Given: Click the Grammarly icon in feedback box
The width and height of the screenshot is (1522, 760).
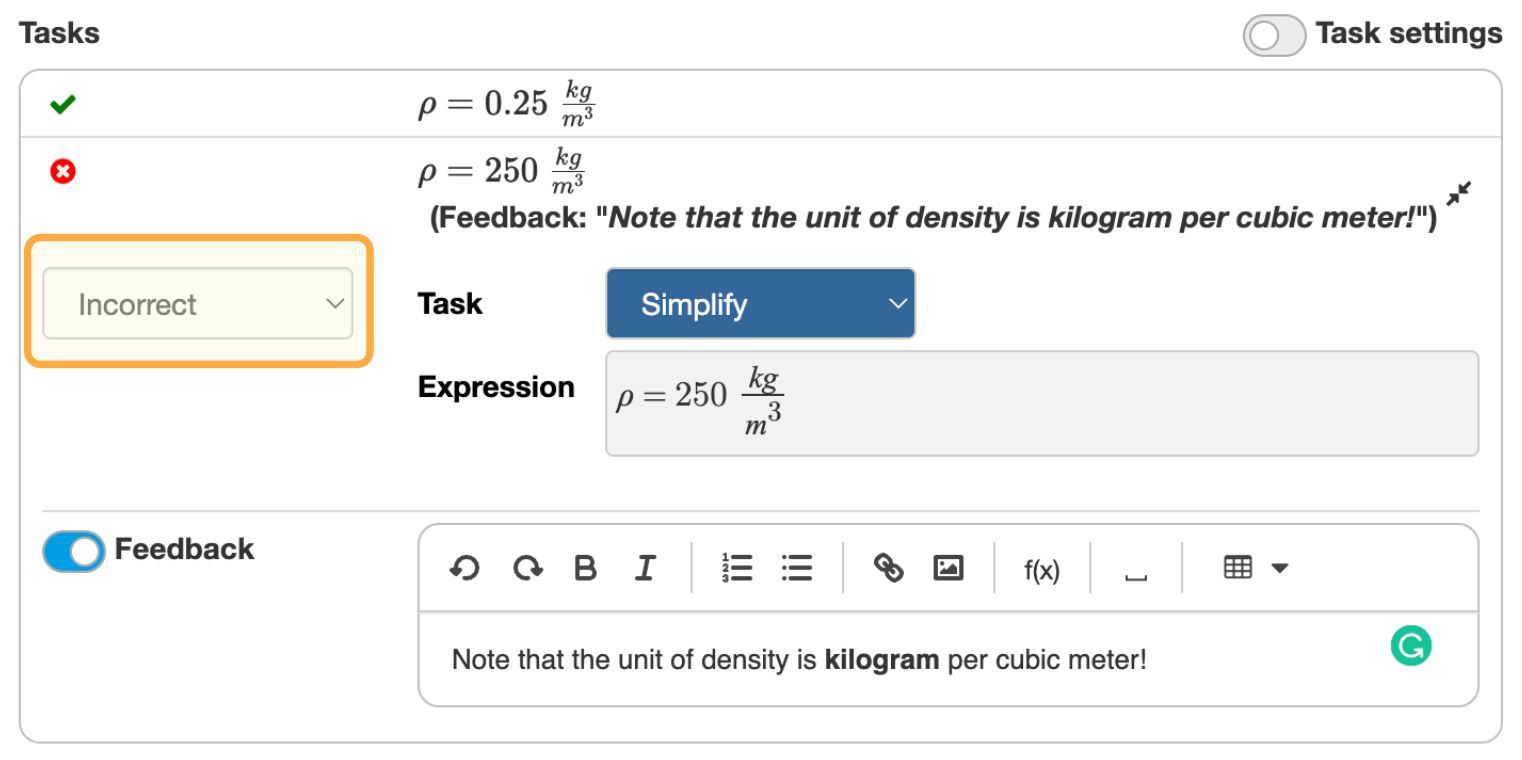Looking at the screenshot, I should tap(1410, 647).
